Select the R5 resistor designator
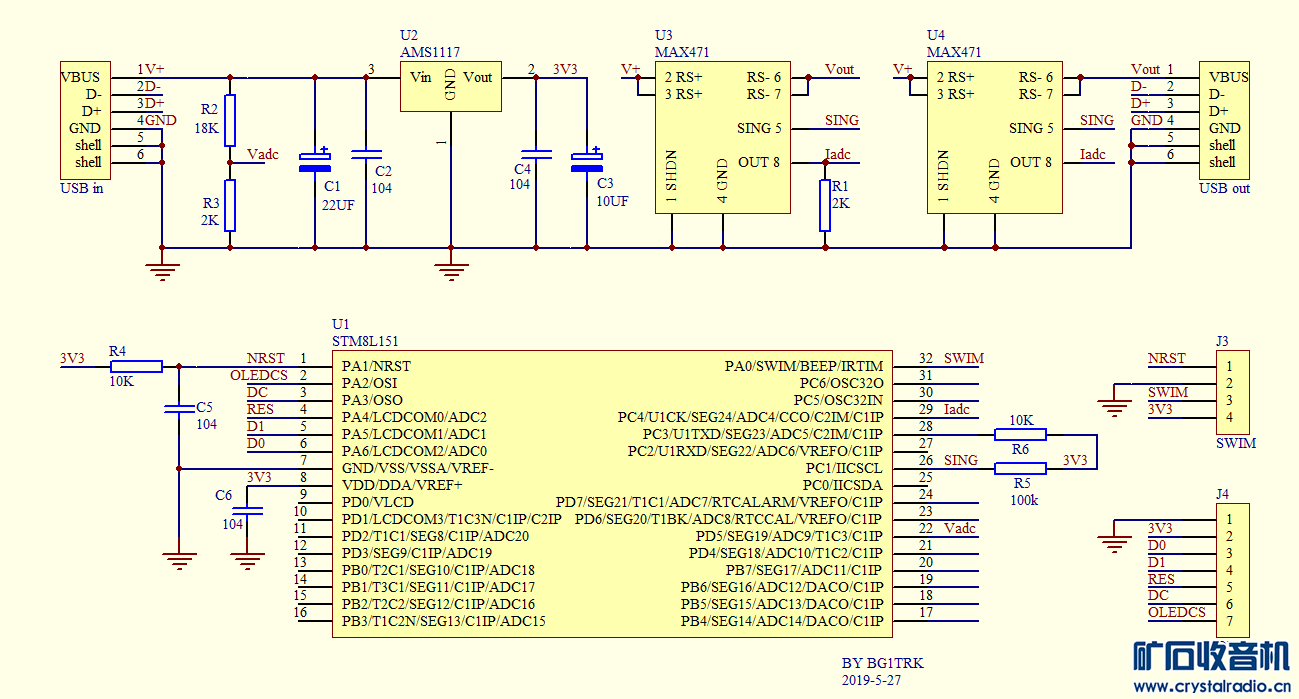The width and height of the screenshot is (1299, 699). tap(1021, 483)
